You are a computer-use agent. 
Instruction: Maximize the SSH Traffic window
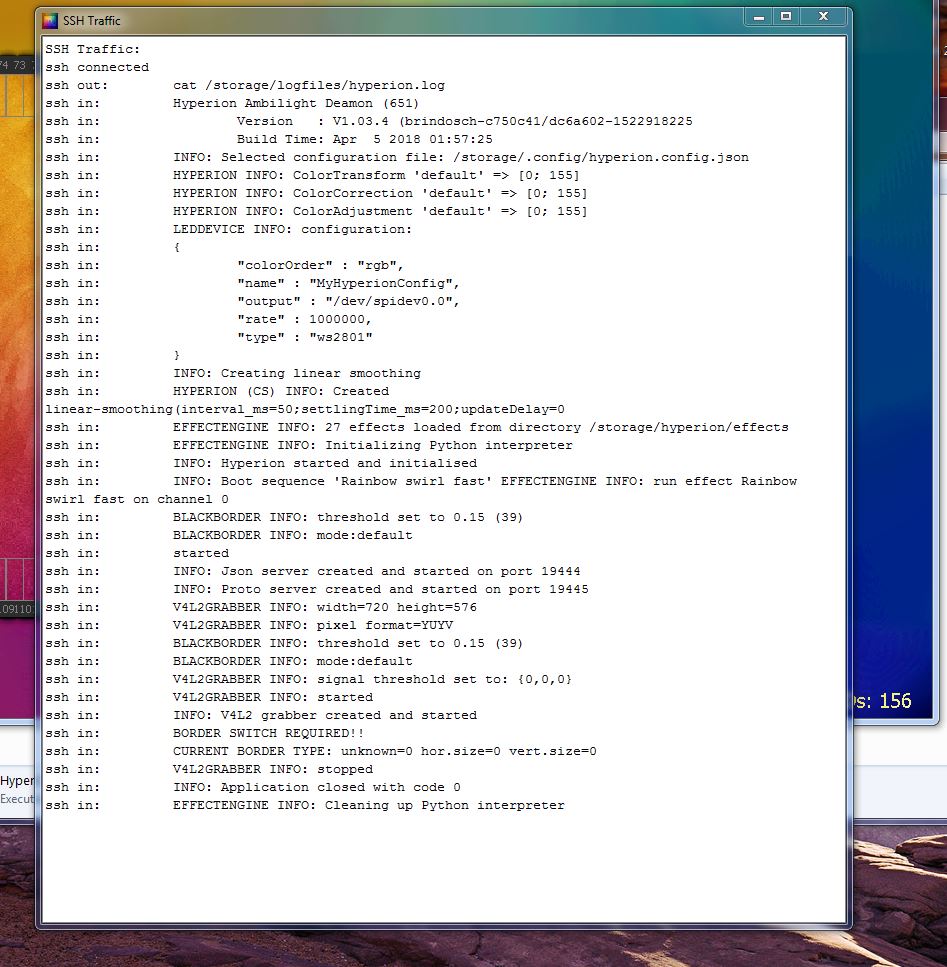click(786, 17)
